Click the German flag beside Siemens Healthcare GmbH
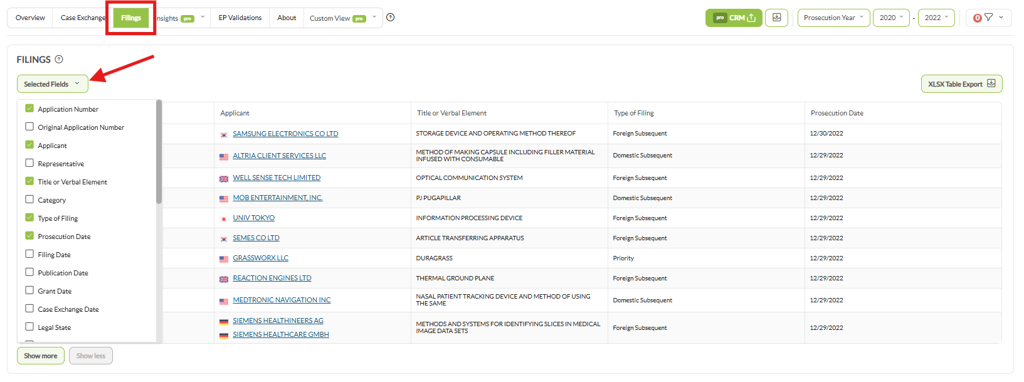 (224, 336)
